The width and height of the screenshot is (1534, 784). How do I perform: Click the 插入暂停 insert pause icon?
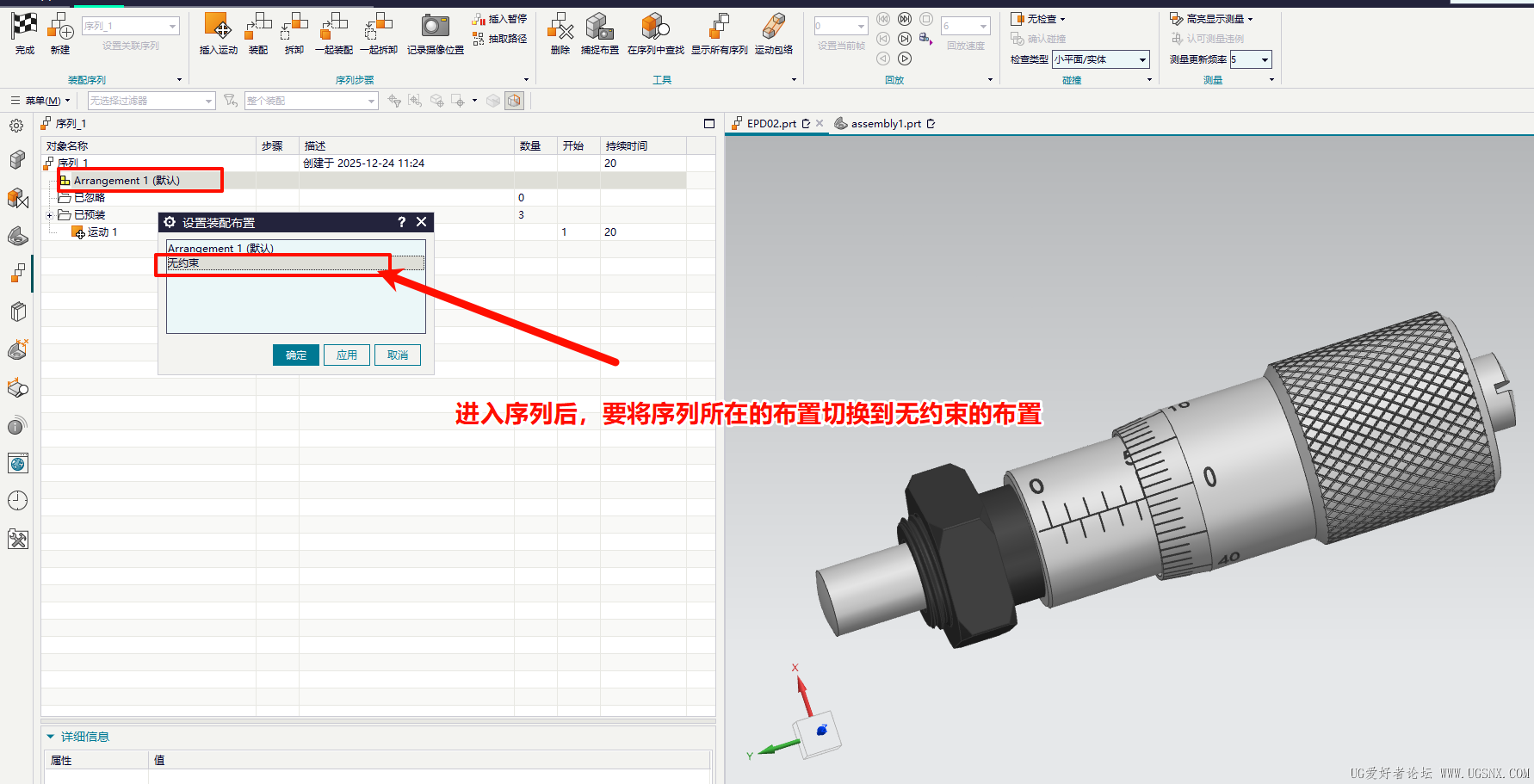tap(479, 19)
